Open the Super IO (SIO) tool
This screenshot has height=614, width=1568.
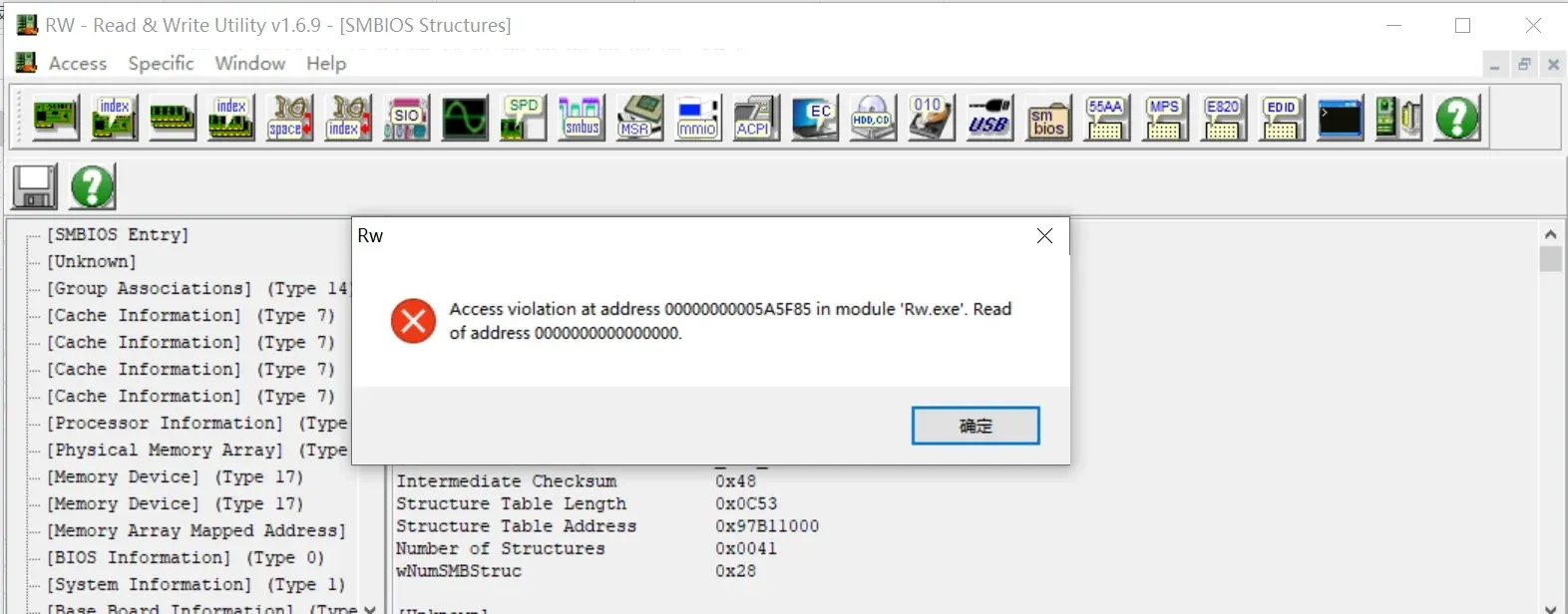click(x=406, y=118)
